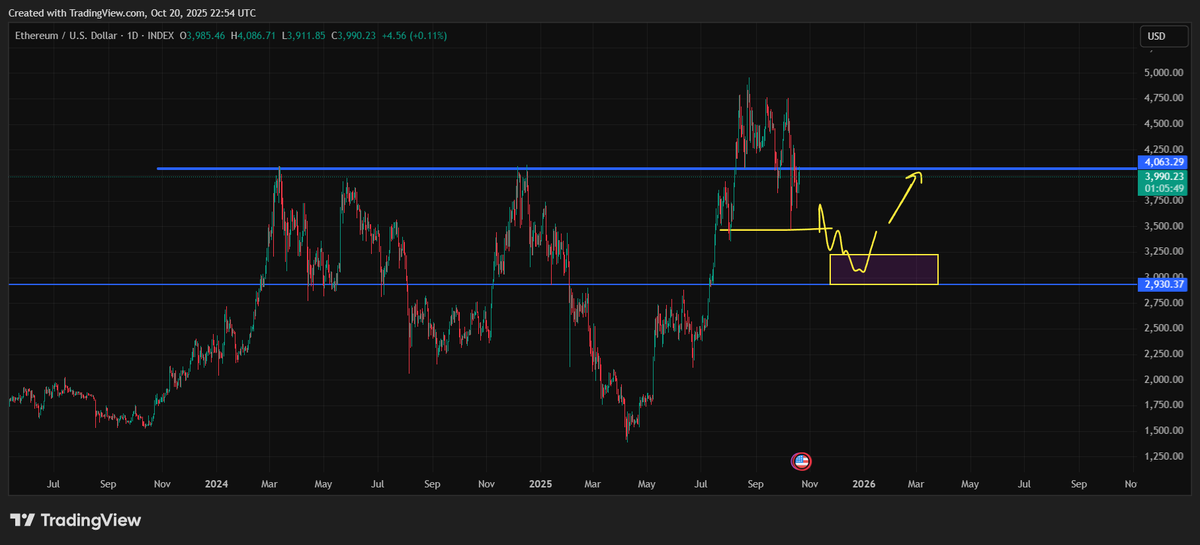Click the 1,500.00 price axis label
Viewport: 1200px width, 545px height.
point(1164,431)
